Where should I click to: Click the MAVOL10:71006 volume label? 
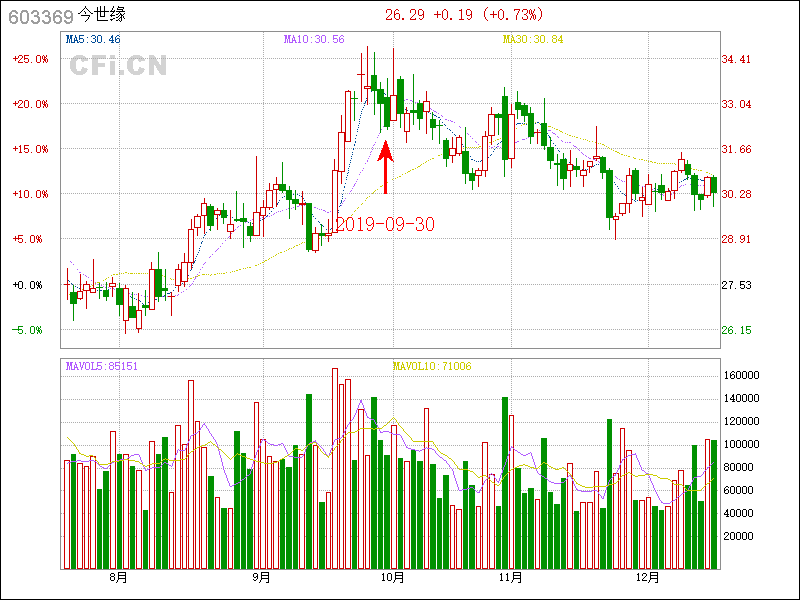(x=432, y=366)
